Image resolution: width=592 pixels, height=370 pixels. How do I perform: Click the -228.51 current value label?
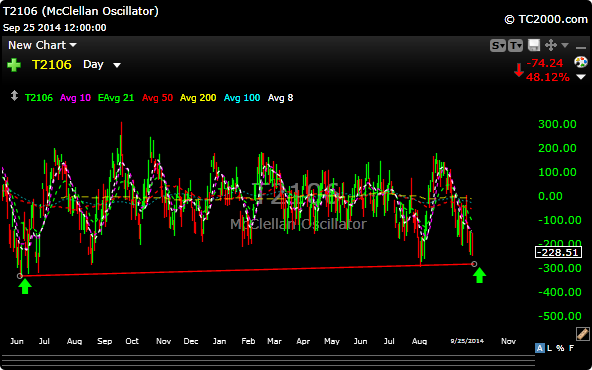tap(558, 252)
